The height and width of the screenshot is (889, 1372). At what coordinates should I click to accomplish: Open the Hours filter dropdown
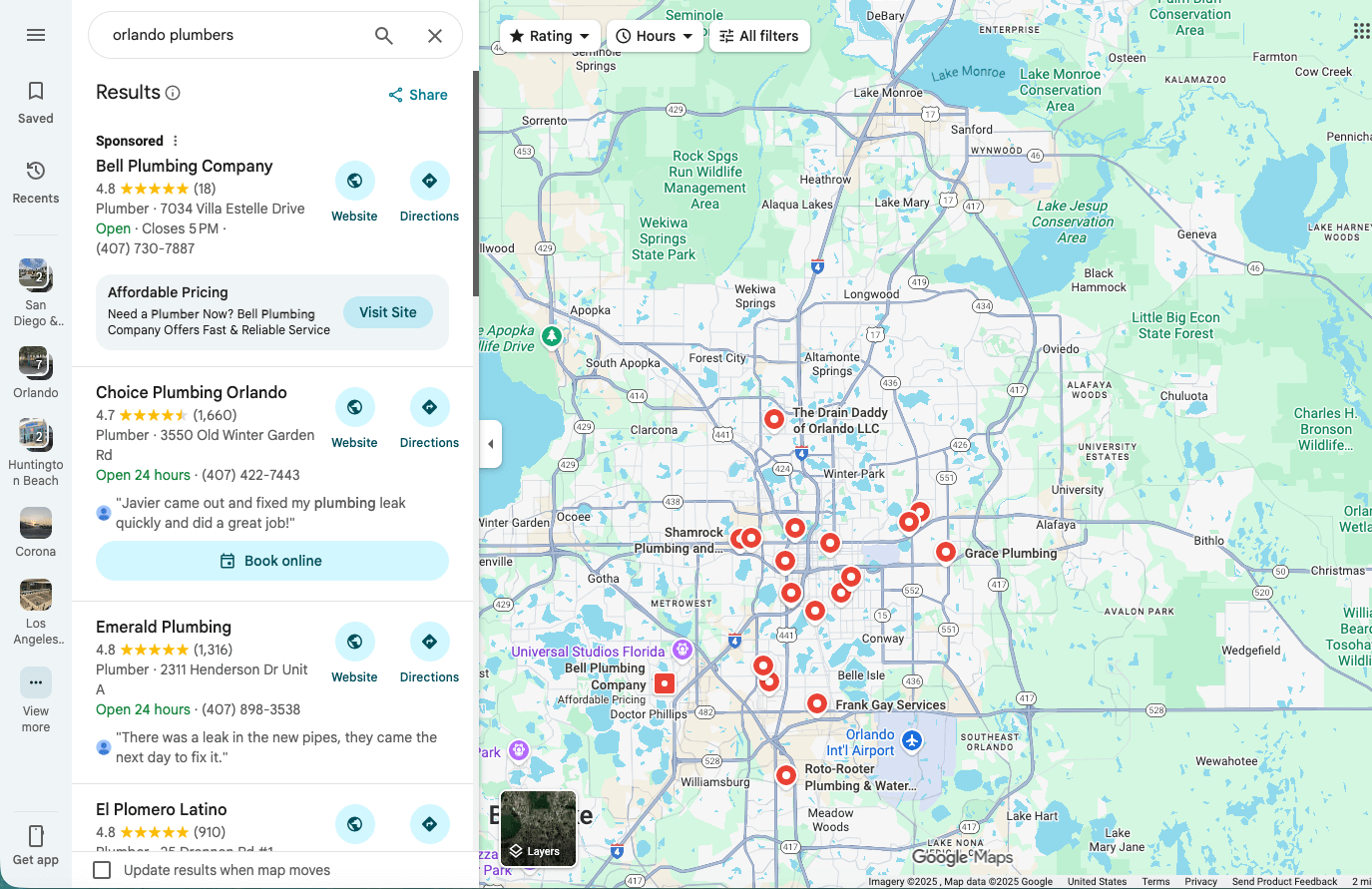coord(655,35)
